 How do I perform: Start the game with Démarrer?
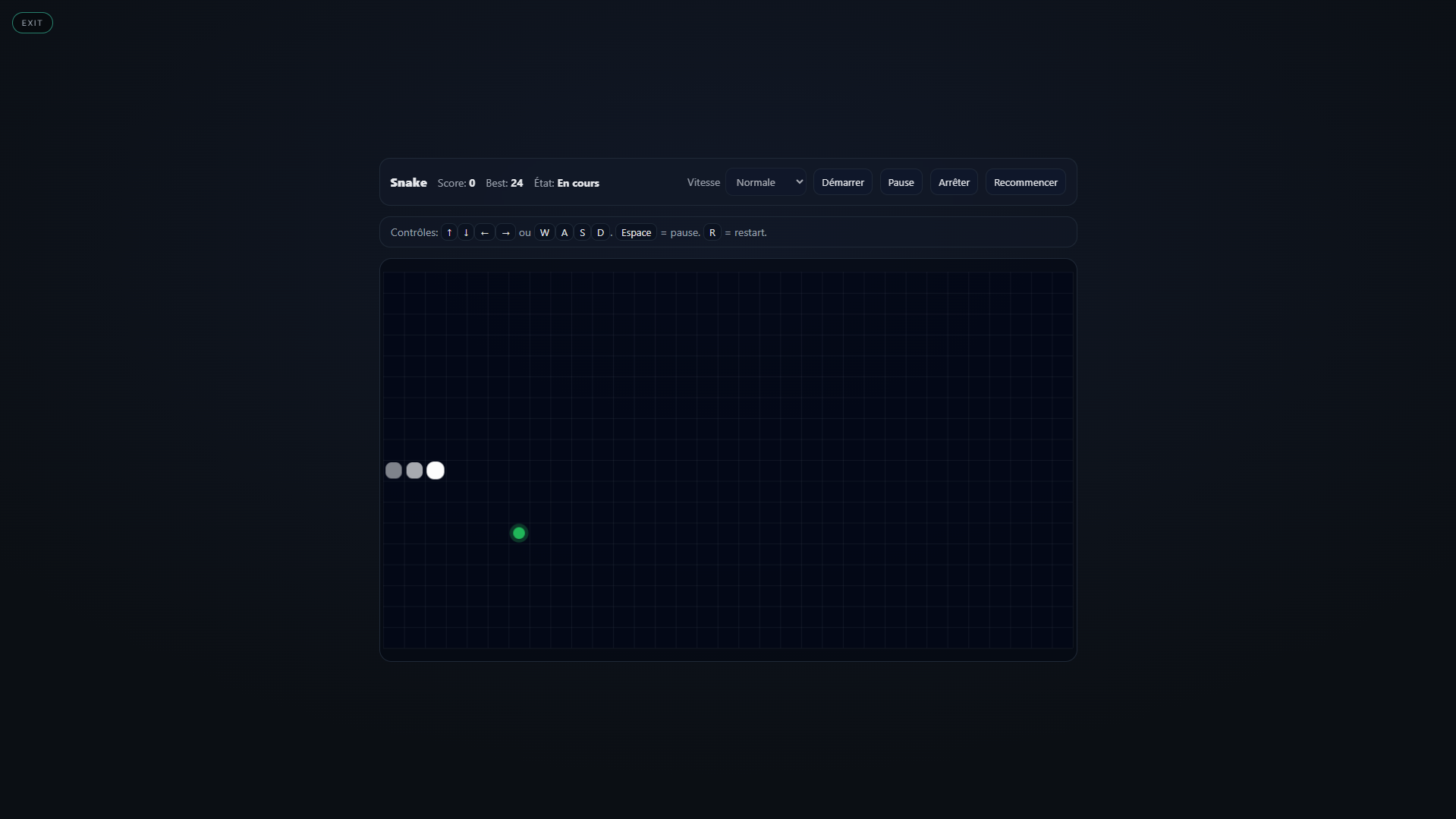pos(842,182)
